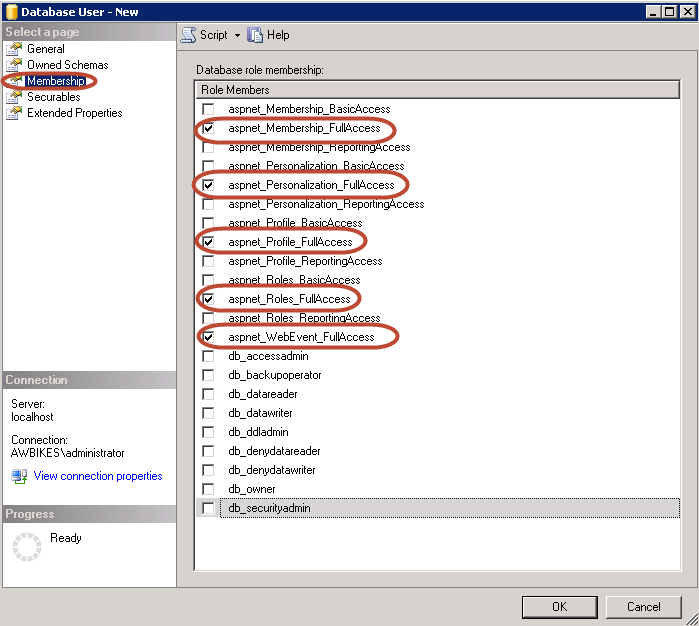The width and height of the screenshot is (699, 626).
Task: Maximize the Database User window
Action: 670,12
